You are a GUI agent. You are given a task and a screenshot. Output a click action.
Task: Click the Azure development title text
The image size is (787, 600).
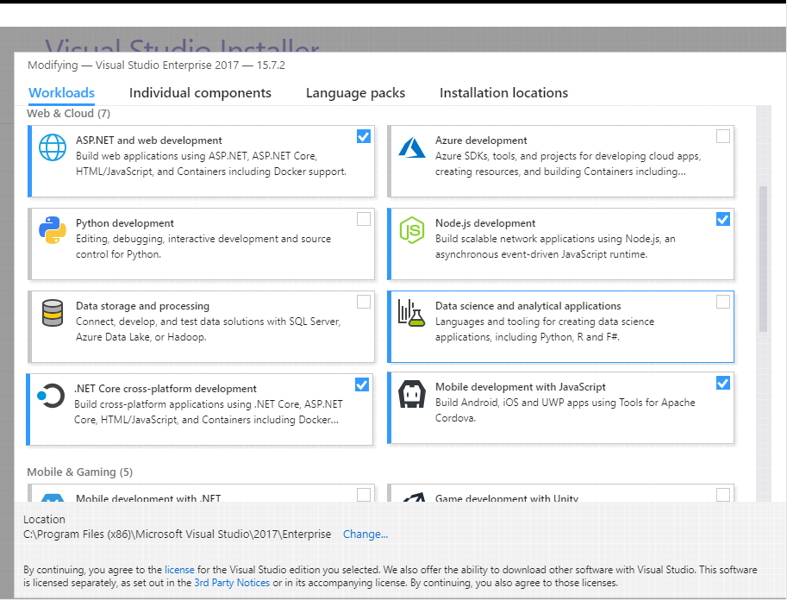(481, 141)
